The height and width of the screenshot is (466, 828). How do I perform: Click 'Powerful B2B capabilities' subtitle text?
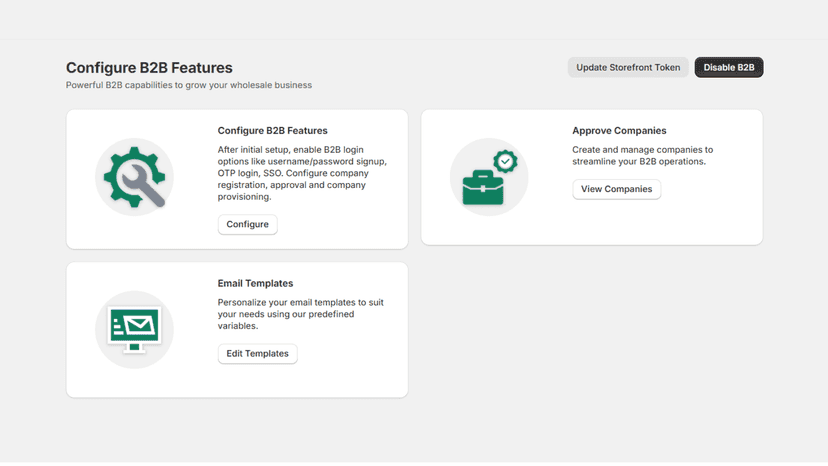pos(189,85)
